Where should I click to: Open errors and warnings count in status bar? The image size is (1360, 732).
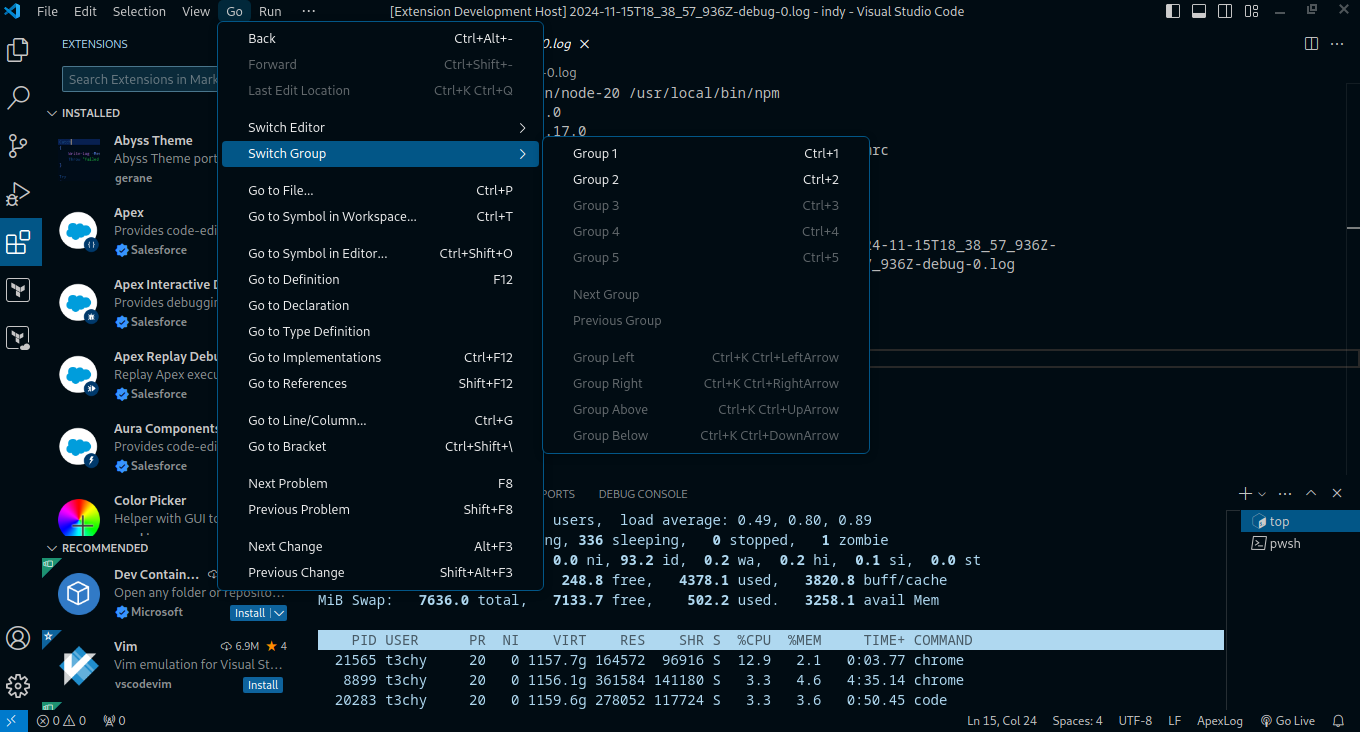pos(62,720)
